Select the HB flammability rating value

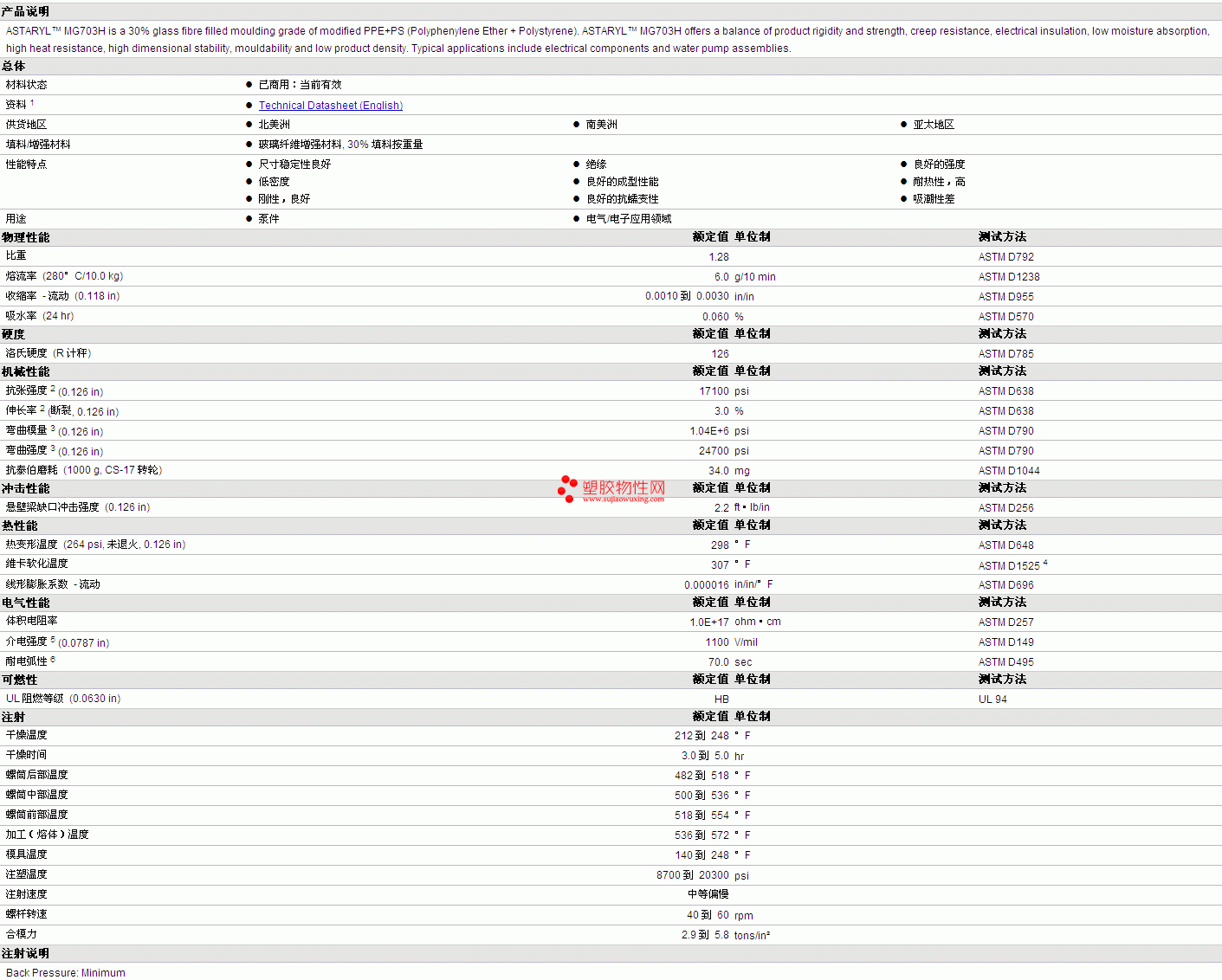point(721,700)
